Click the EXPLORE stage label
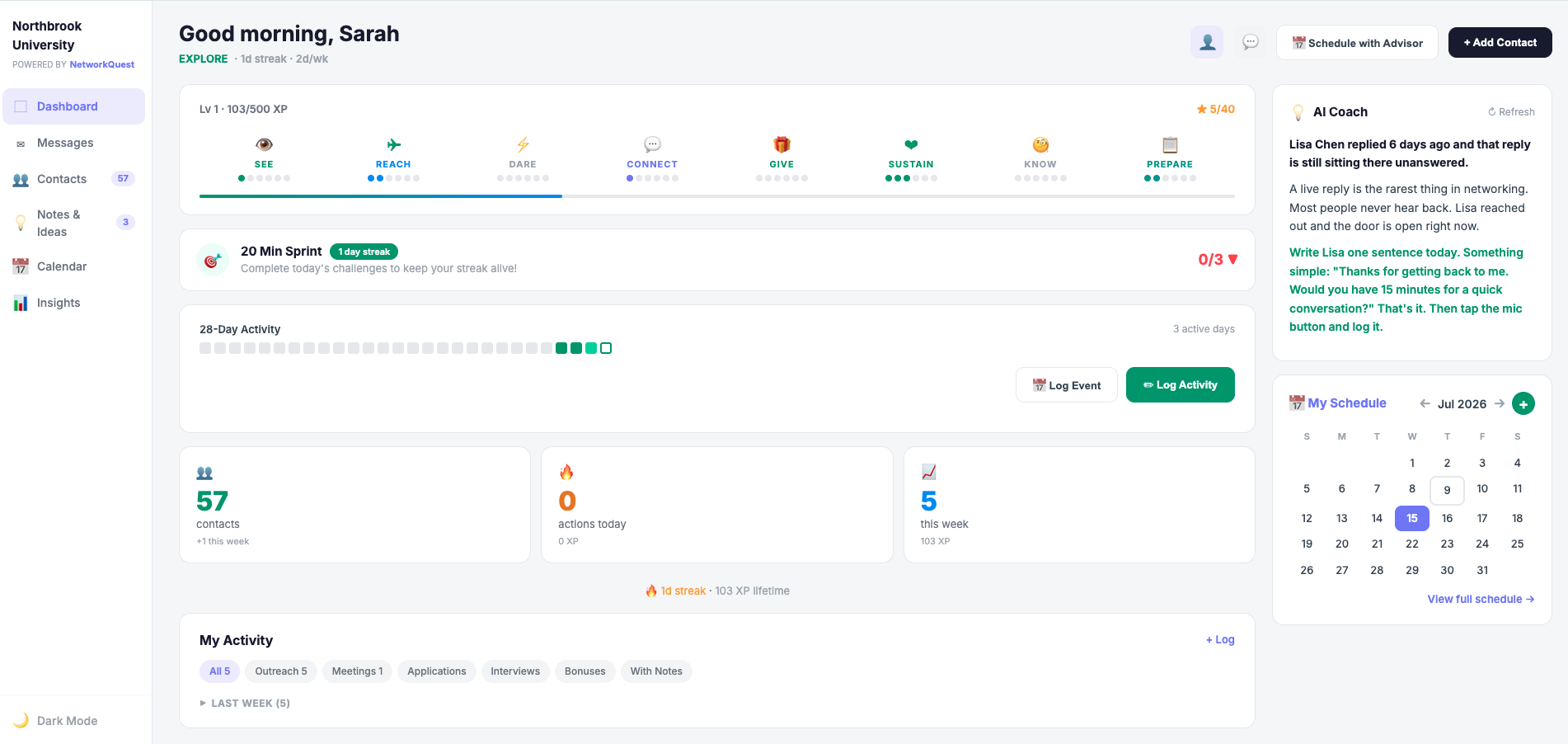This screenshot has width=1568, height=744. click(x=203, y=59)
